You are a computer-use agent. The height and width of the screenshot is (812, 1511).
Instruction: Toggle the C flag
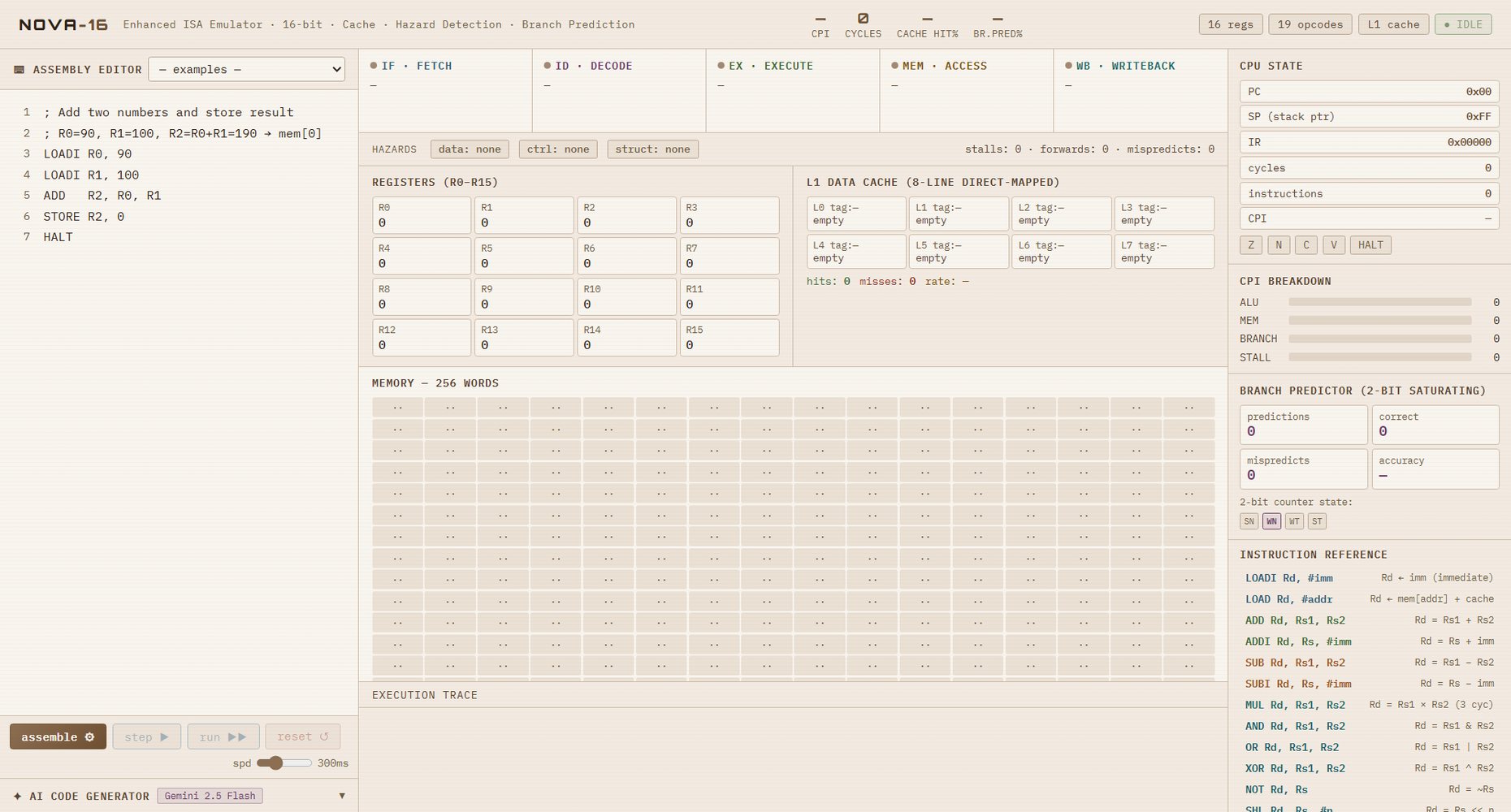1306,245
